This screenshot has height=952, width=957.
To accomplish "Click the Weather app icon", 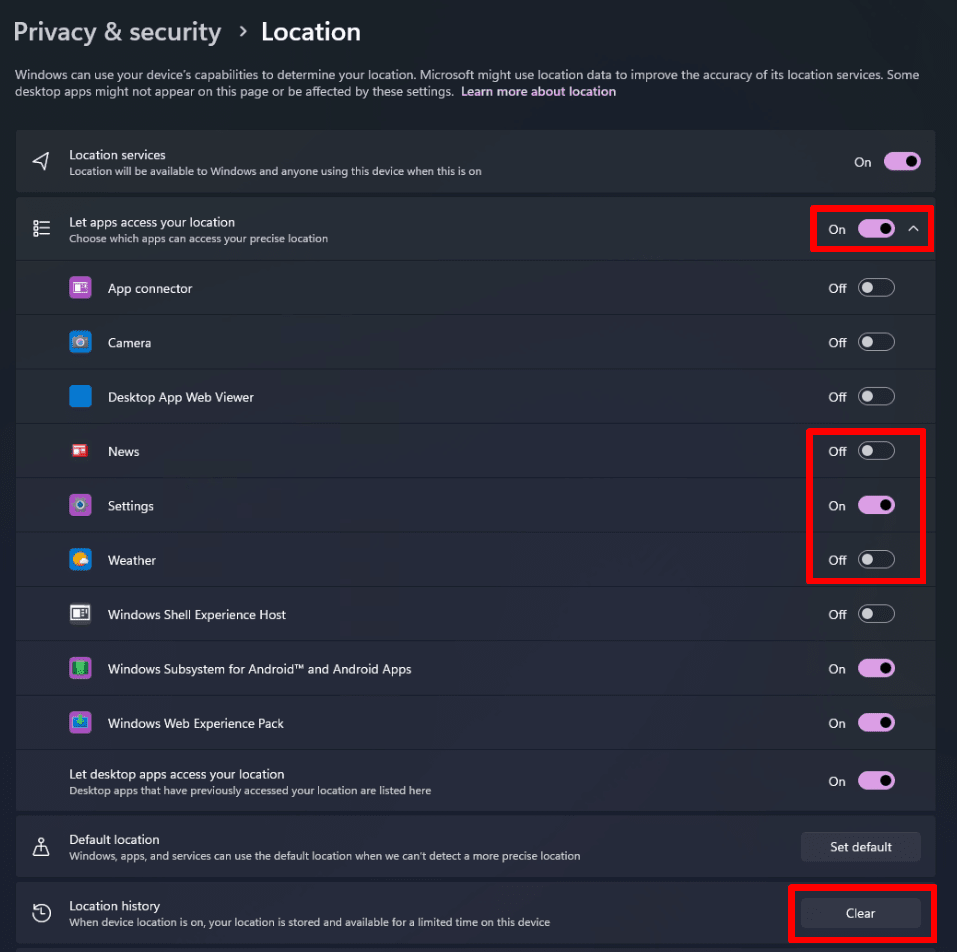I will [x=80, y=560].
